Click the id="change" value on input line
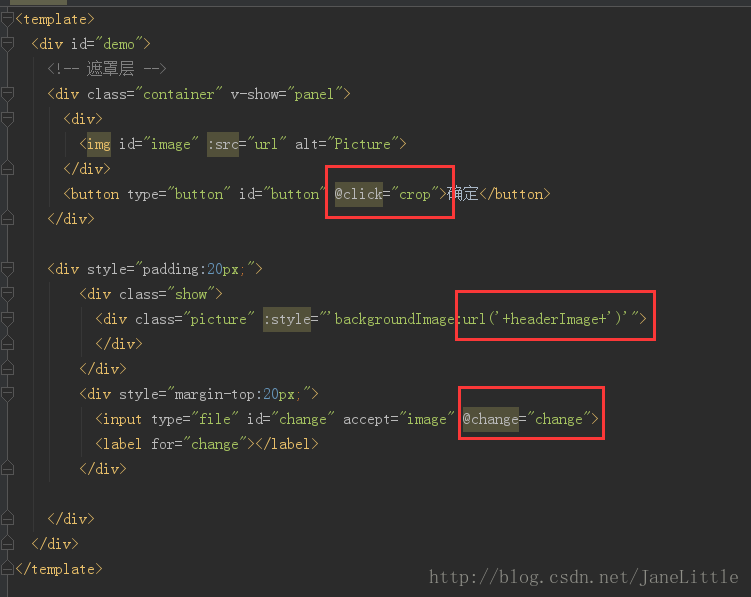This screenshot has height=597, width=751. (x=303, y=419)
